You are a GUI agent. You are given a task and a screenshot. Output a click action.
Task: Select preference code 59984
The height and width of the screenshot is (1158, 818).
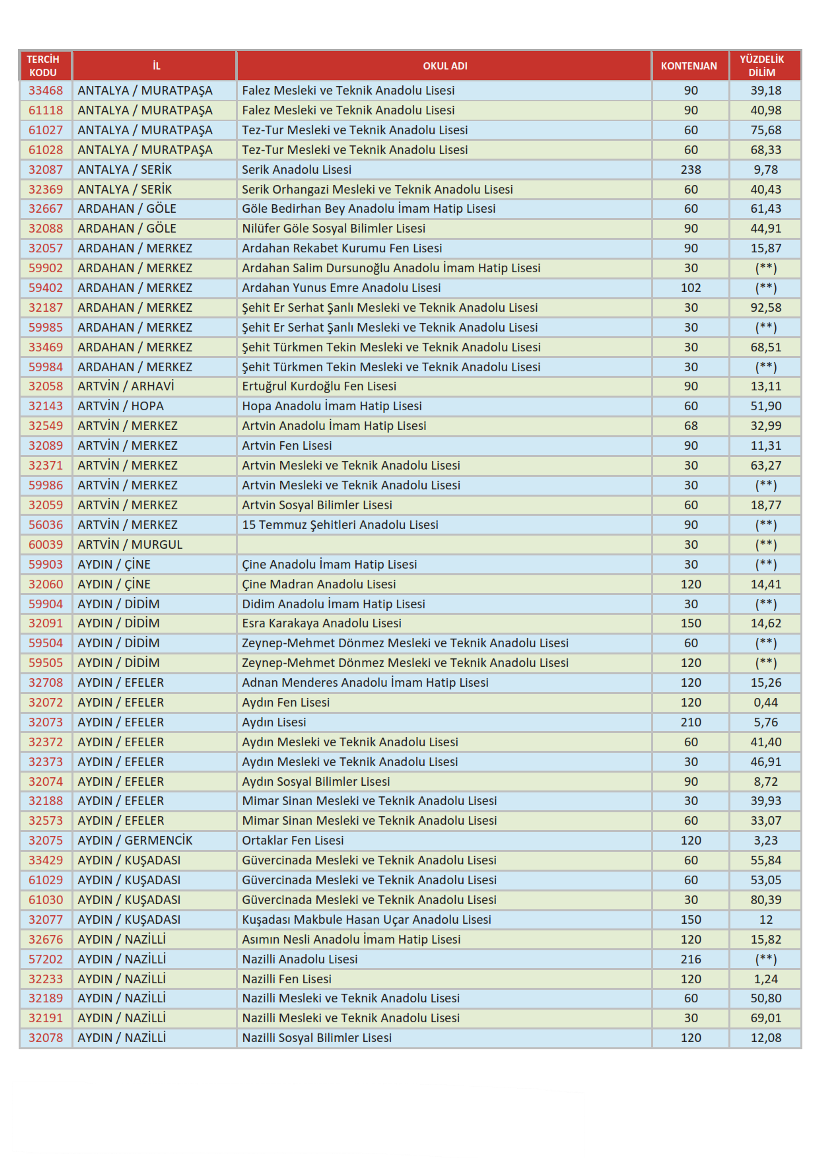tap(46, 367)
